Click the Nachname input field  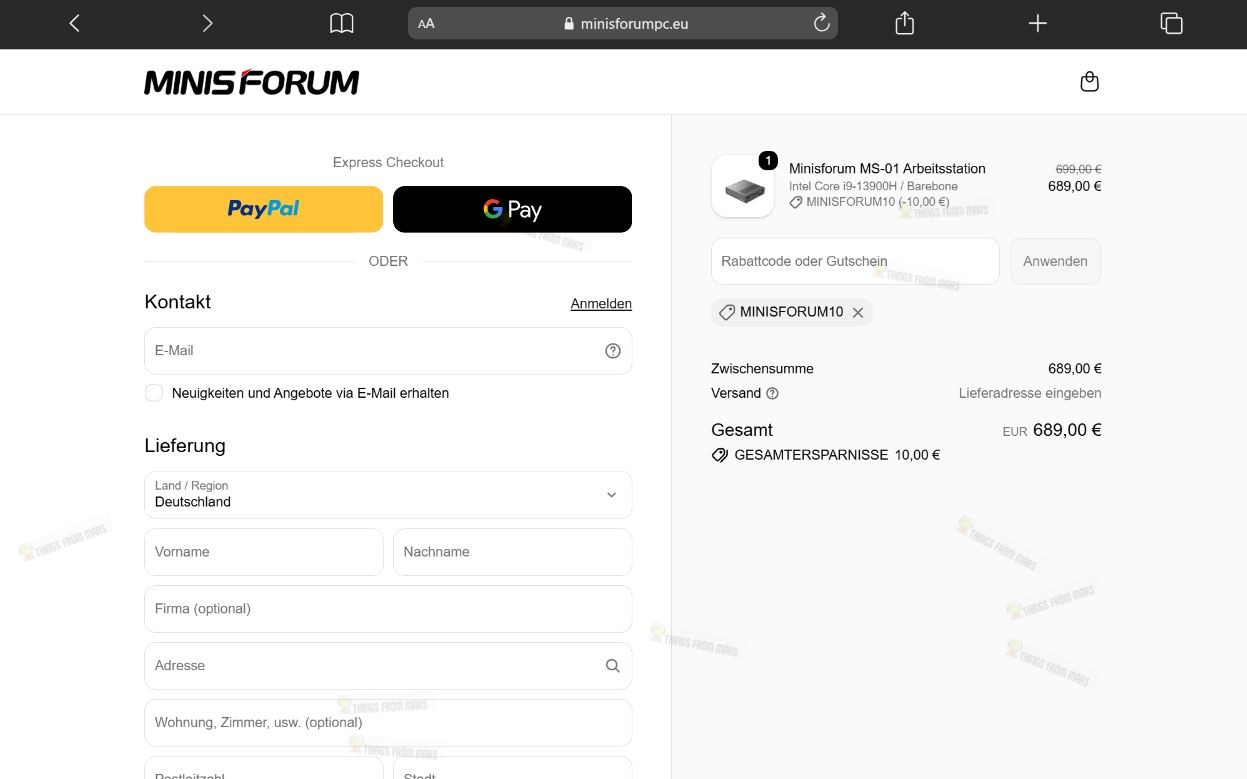coord(512,552)
